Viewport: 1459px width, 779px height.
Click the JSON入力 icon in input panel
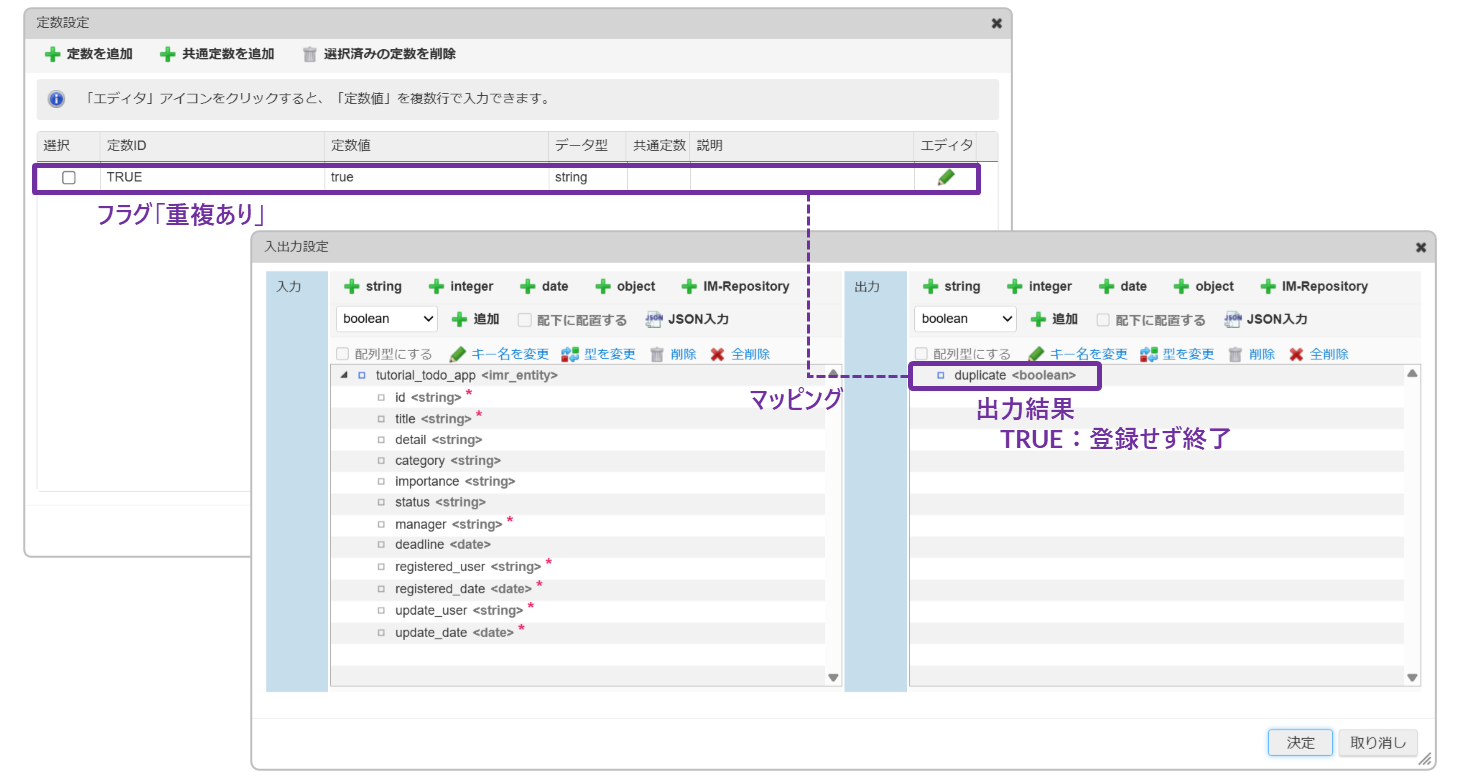655,319
